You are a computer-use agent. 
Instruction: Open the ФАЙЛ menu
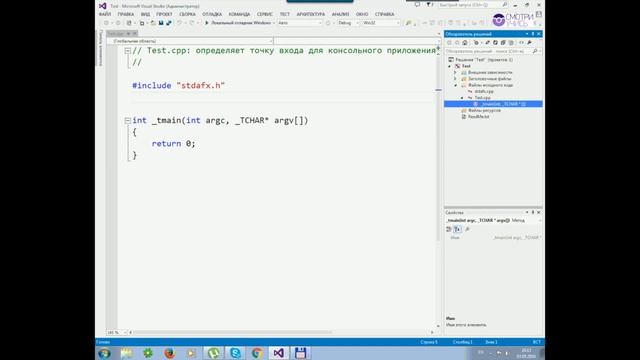click(x=105, y=14)
